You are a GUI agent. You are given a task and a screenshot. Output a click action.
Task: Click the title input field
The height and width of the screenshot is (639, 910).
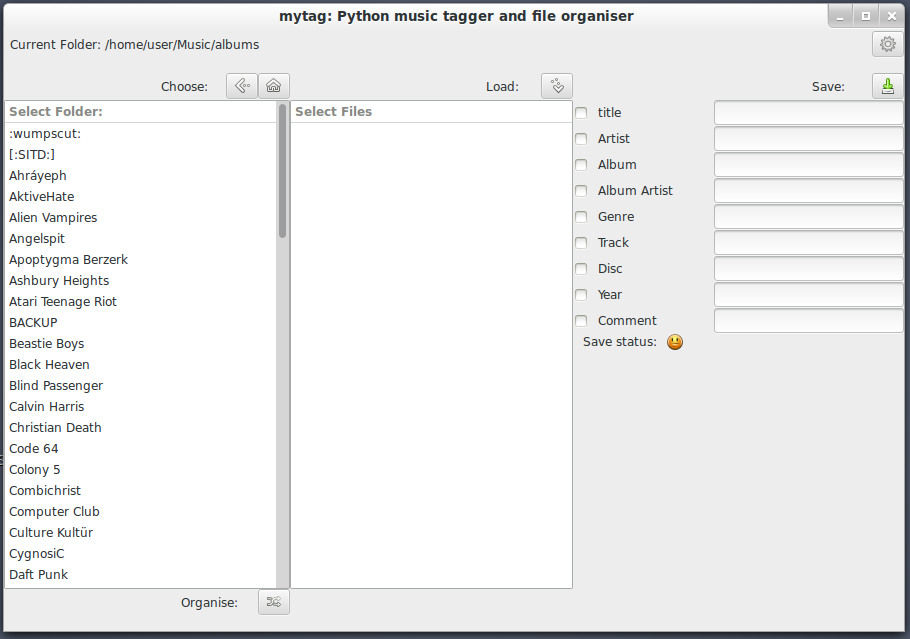808,113
